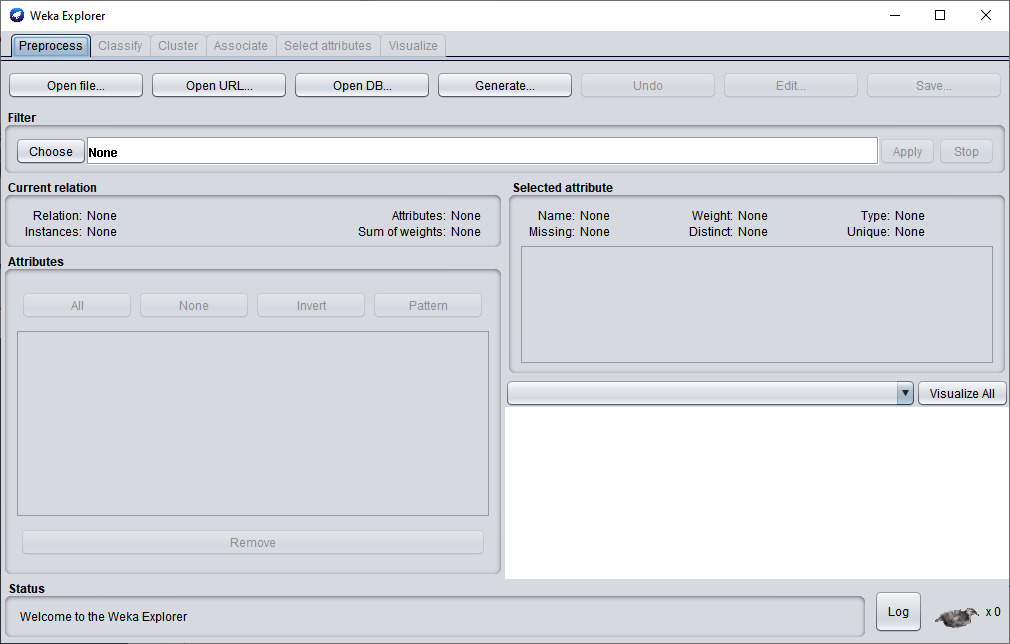This screenshot has width=1010, height=644.
Task: Click the filter name text field
Action: point(482,152)
